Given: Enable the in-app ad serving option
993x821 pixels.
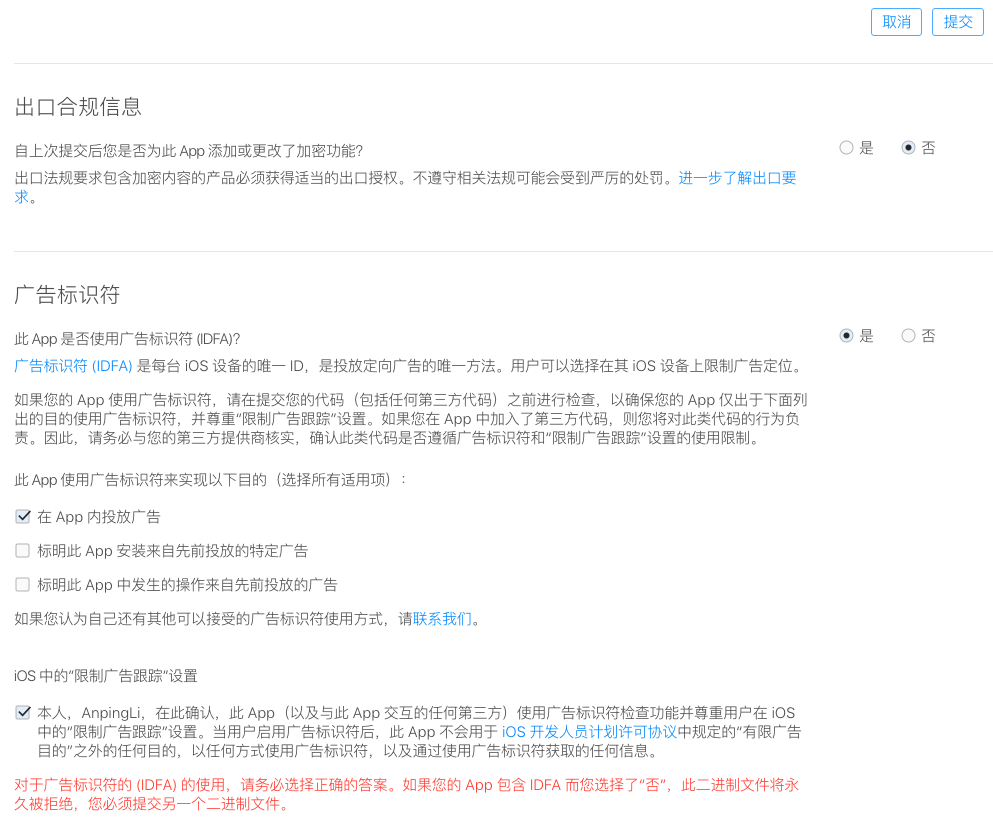Looking at the screenshot, I should 22,517.
